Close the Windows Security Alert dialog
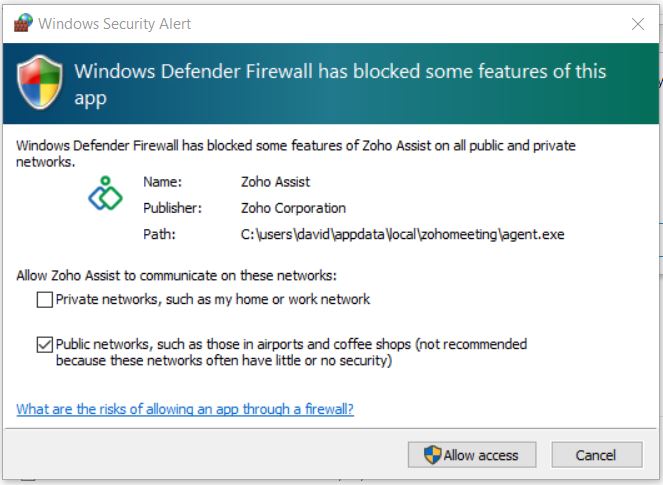The width and height of the screenshot is (663, 485). point(637,23)
